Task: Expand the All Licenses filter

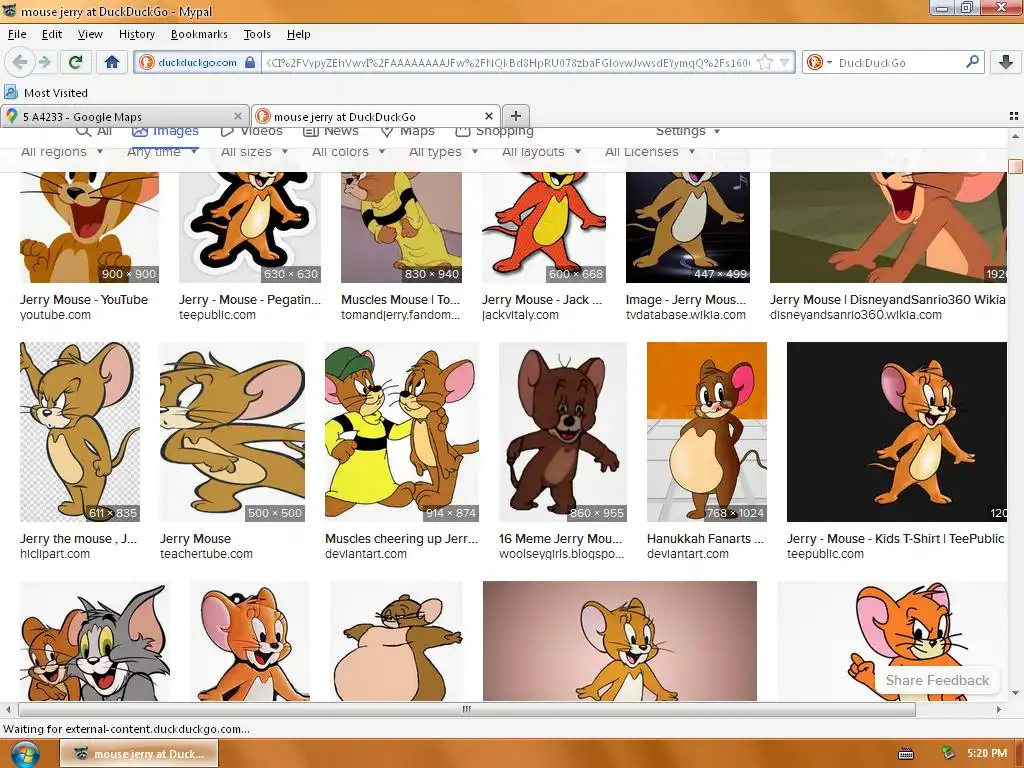Action: (x=650, y=152)
